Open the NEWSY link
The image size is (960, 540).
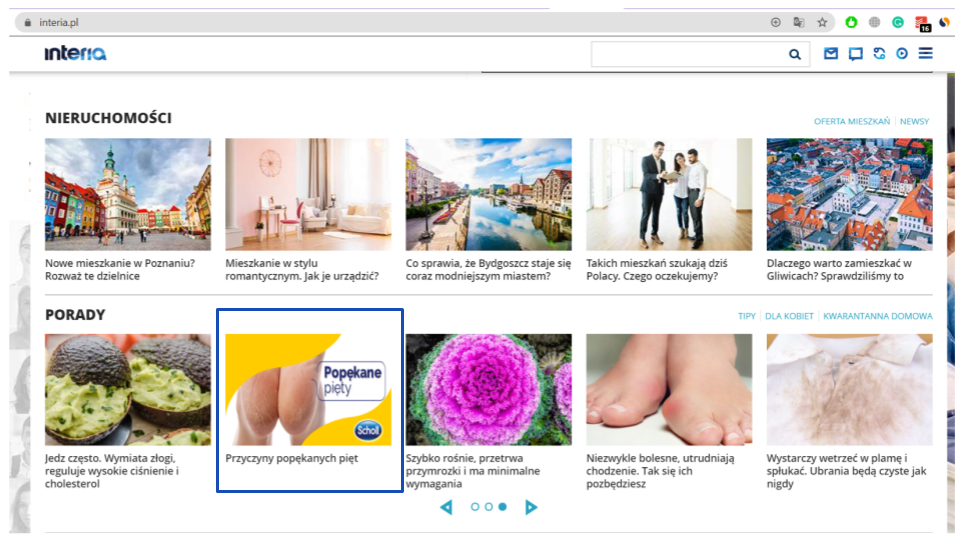click(914, 121)
